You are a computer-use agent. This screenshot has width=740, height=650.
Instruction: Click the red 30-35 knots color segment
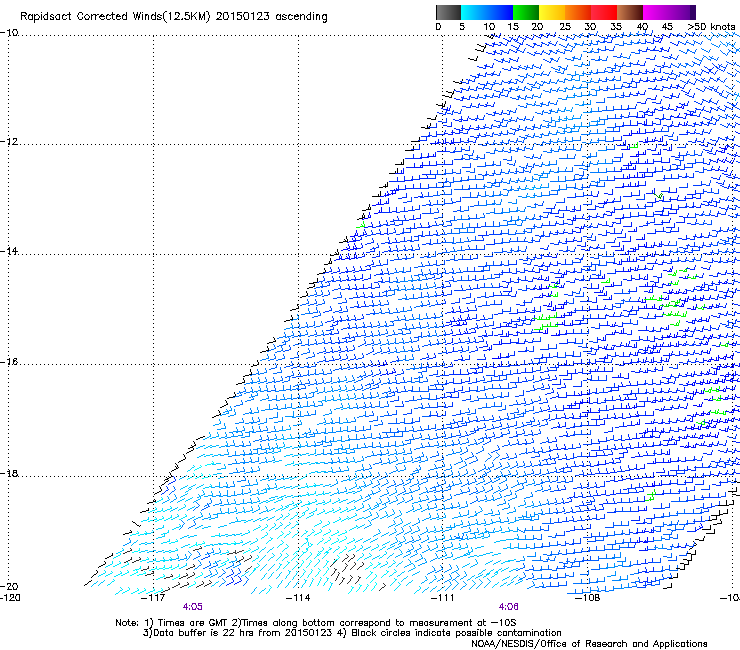tap(604, 12)
